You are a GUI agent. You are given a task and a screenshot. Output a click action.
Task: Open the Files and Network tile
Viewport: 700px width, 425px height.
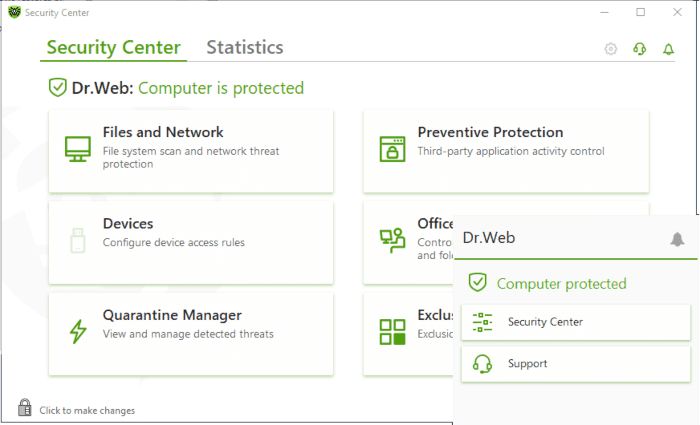point(190,151)
